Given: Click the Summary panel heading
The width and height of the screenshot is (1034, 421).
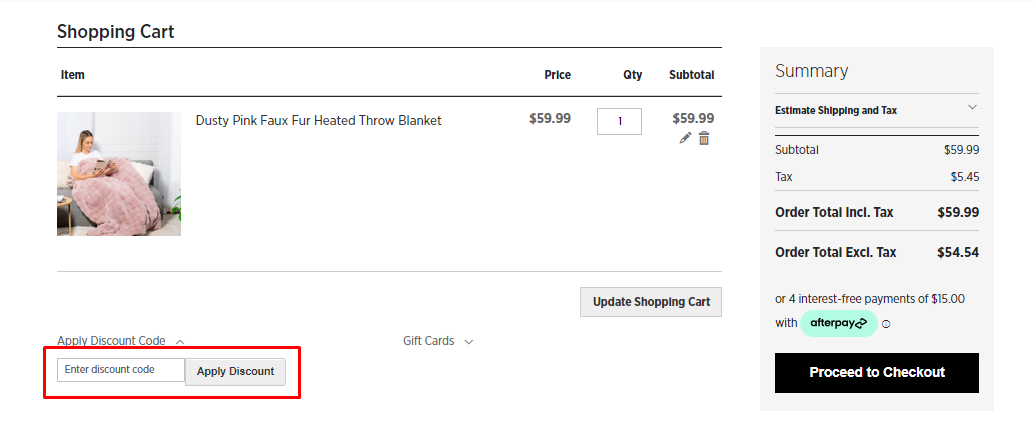Looking at the screenshot, I should [811, 71].
